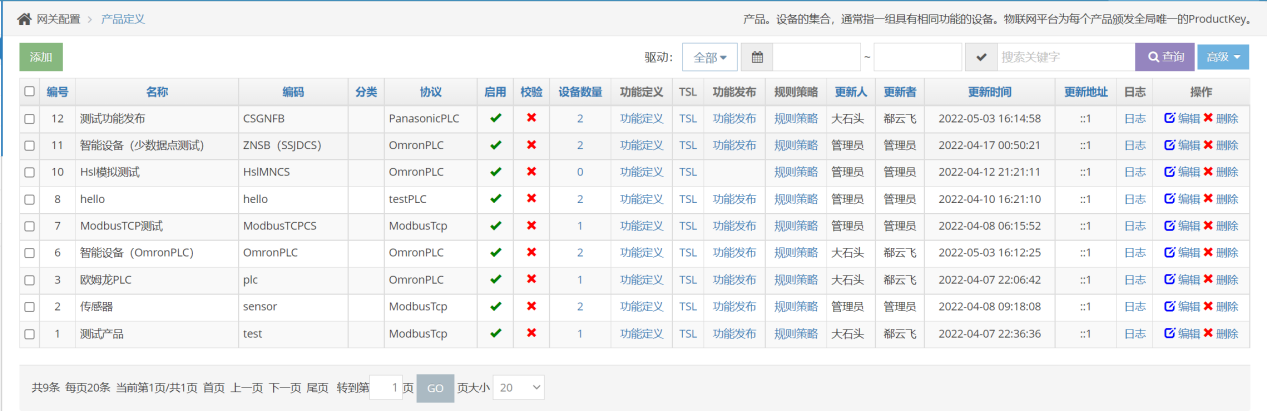1267x411 pixels.
Task: Click 产品定义 in the breadcrumb
Action: pyautogui.click(x=123, y=19)
